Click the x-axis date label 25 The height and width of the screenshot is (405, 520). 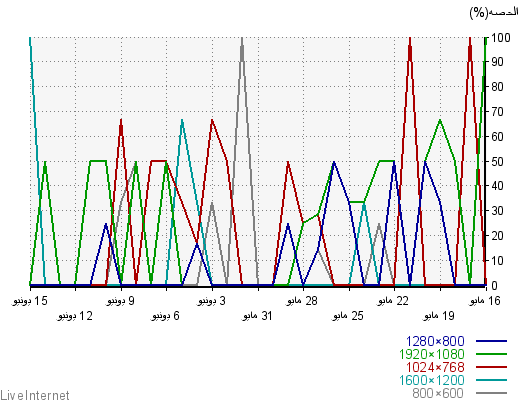348,316
